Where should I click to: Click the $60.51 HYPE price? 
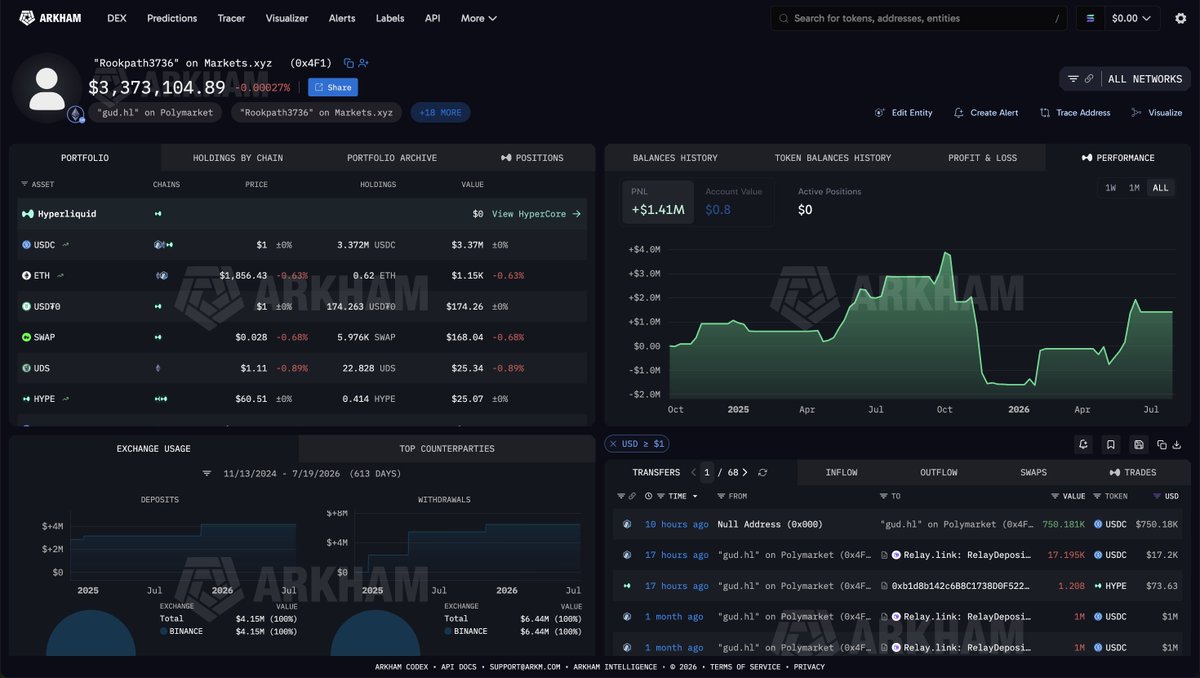[x=251, y=399]
